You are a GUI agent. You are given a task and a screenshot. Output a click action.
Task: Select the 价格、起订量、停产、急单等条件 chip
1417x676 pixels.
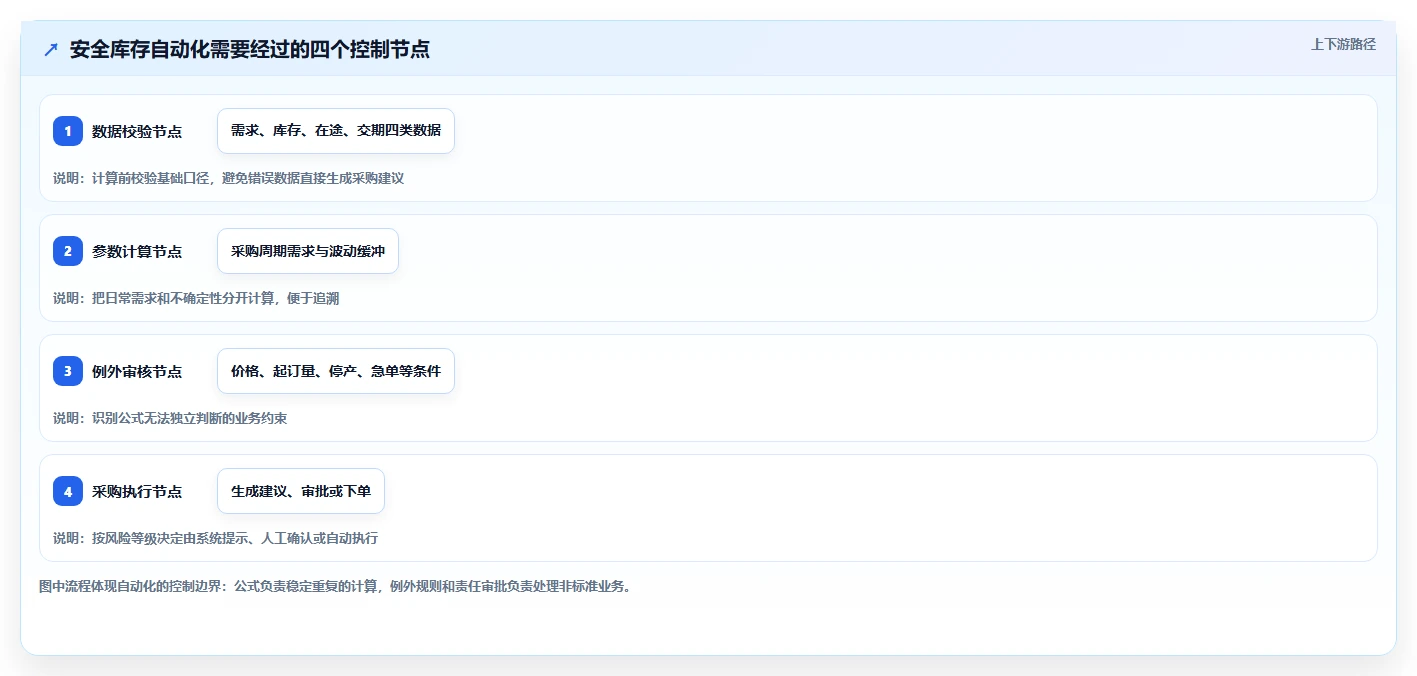pyautogui.click(x=336, y=371)
